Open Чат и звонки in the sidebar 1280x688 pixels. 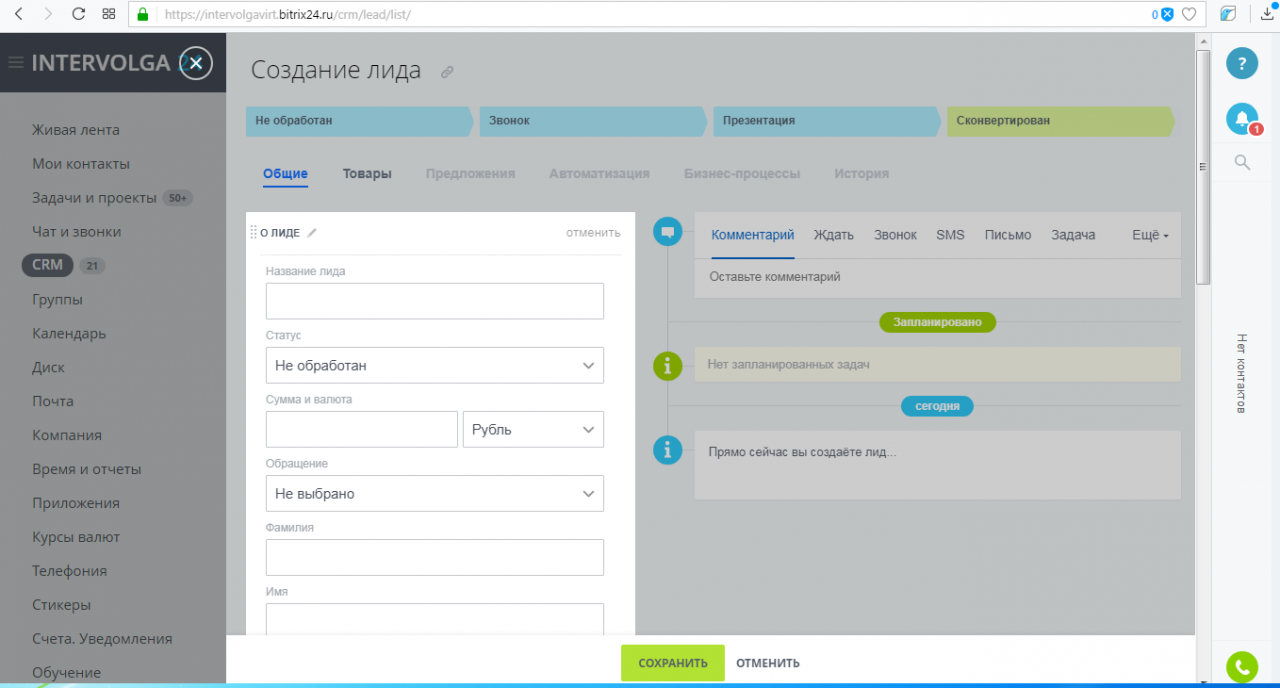(76, 231)
